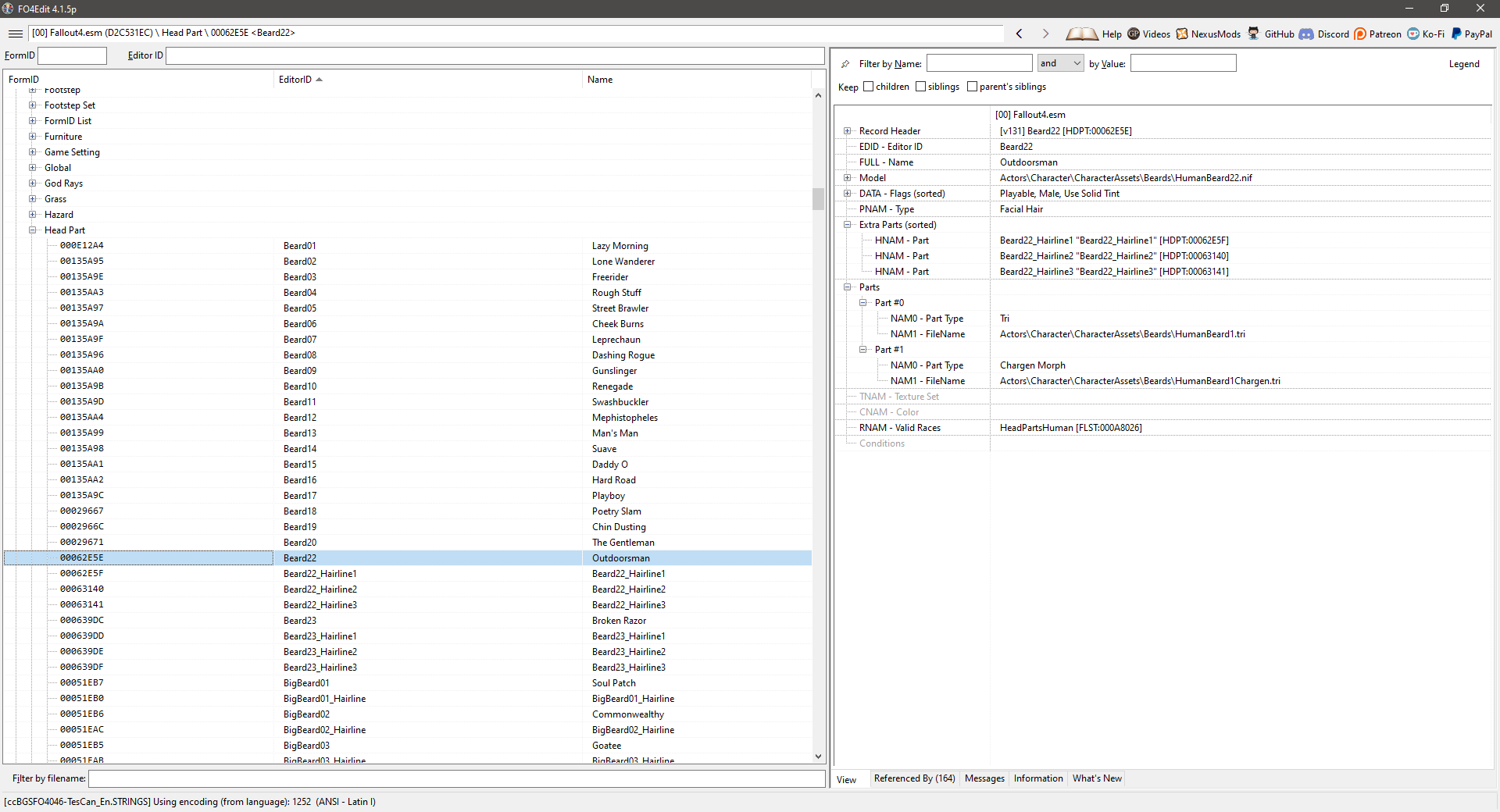Switch to the What's New tab
Image resolution: width=1500 pixels, height=812 pixels.
(x=1097, y=778)
